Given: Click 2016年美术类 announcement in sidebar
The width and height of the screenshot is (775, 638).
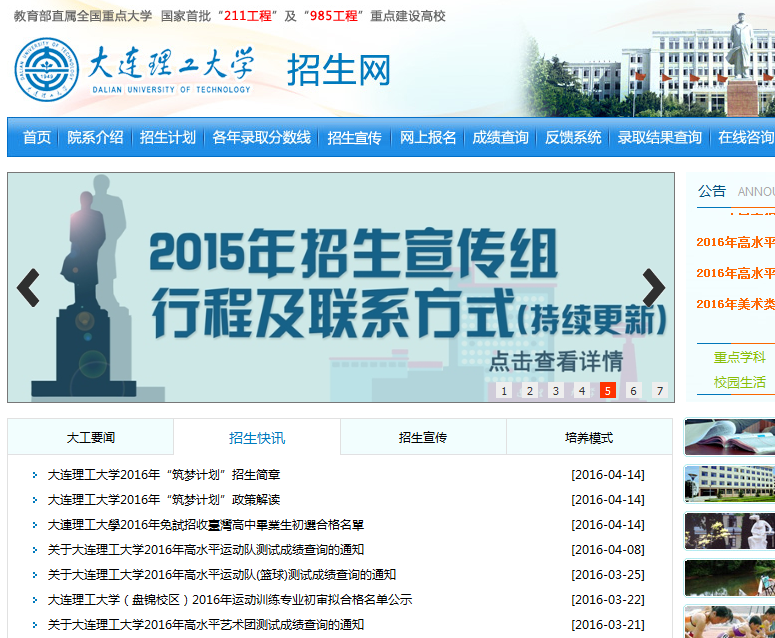Looking at the screenshot, I should tap(735, 304).
